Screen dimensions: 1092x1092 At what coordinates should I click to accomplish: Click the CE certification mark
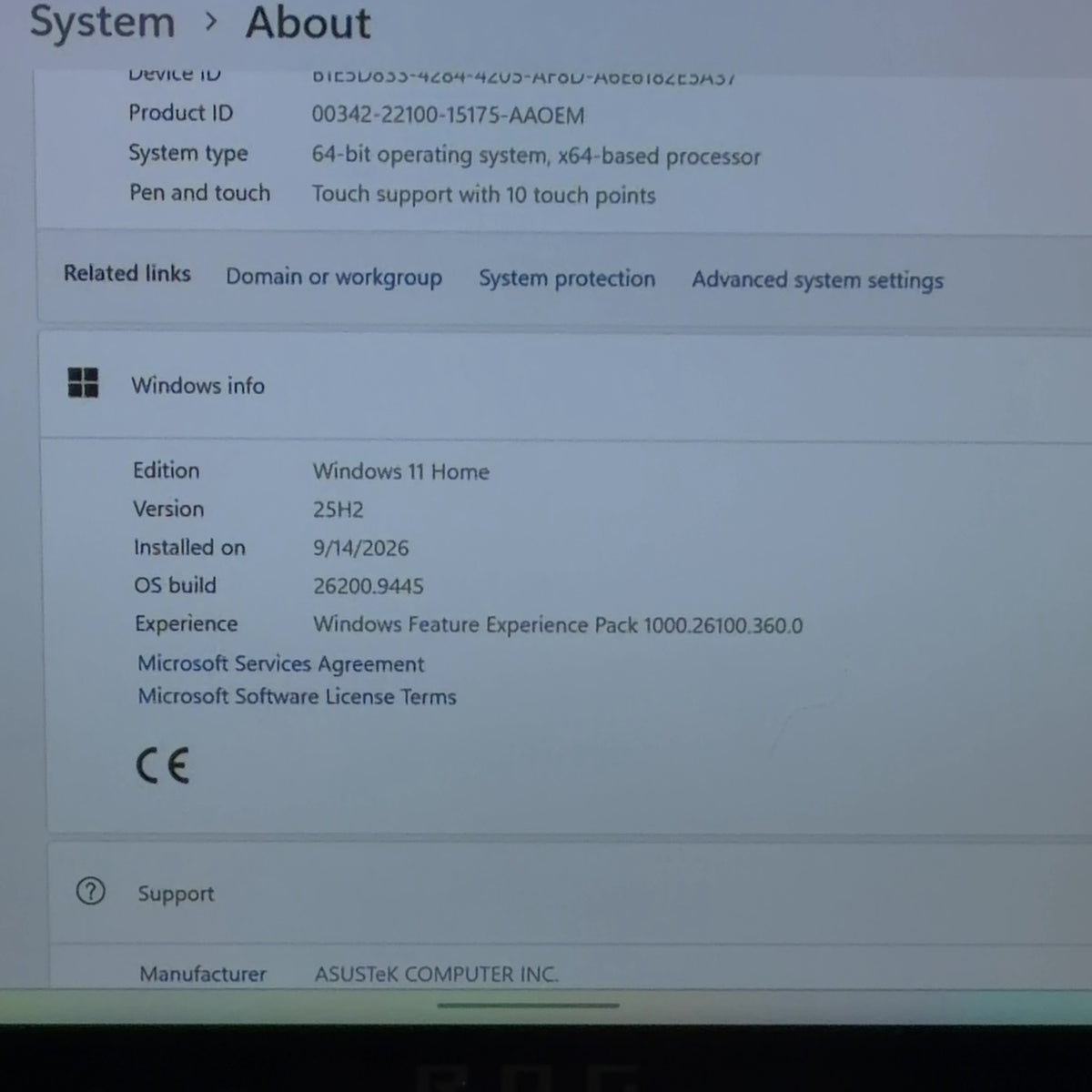click(163, 765)
